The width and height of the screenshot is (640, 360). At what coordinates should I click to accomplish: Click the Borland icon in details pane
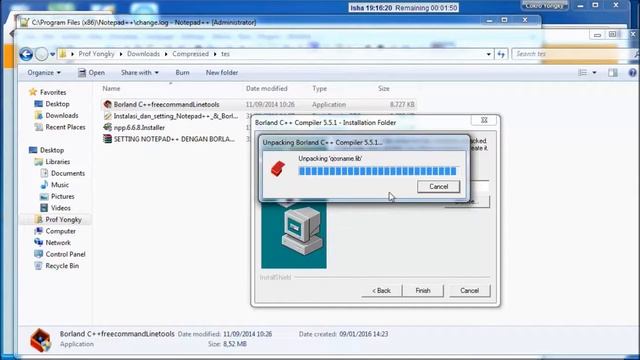point(40,340)
